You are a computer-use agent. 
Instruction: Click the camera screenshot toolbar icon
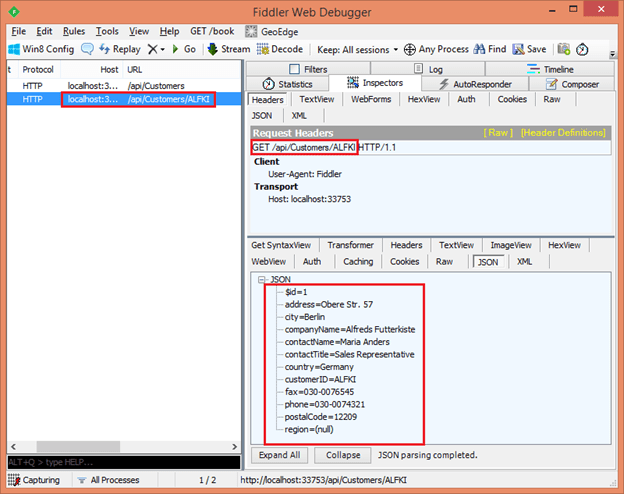564,49
